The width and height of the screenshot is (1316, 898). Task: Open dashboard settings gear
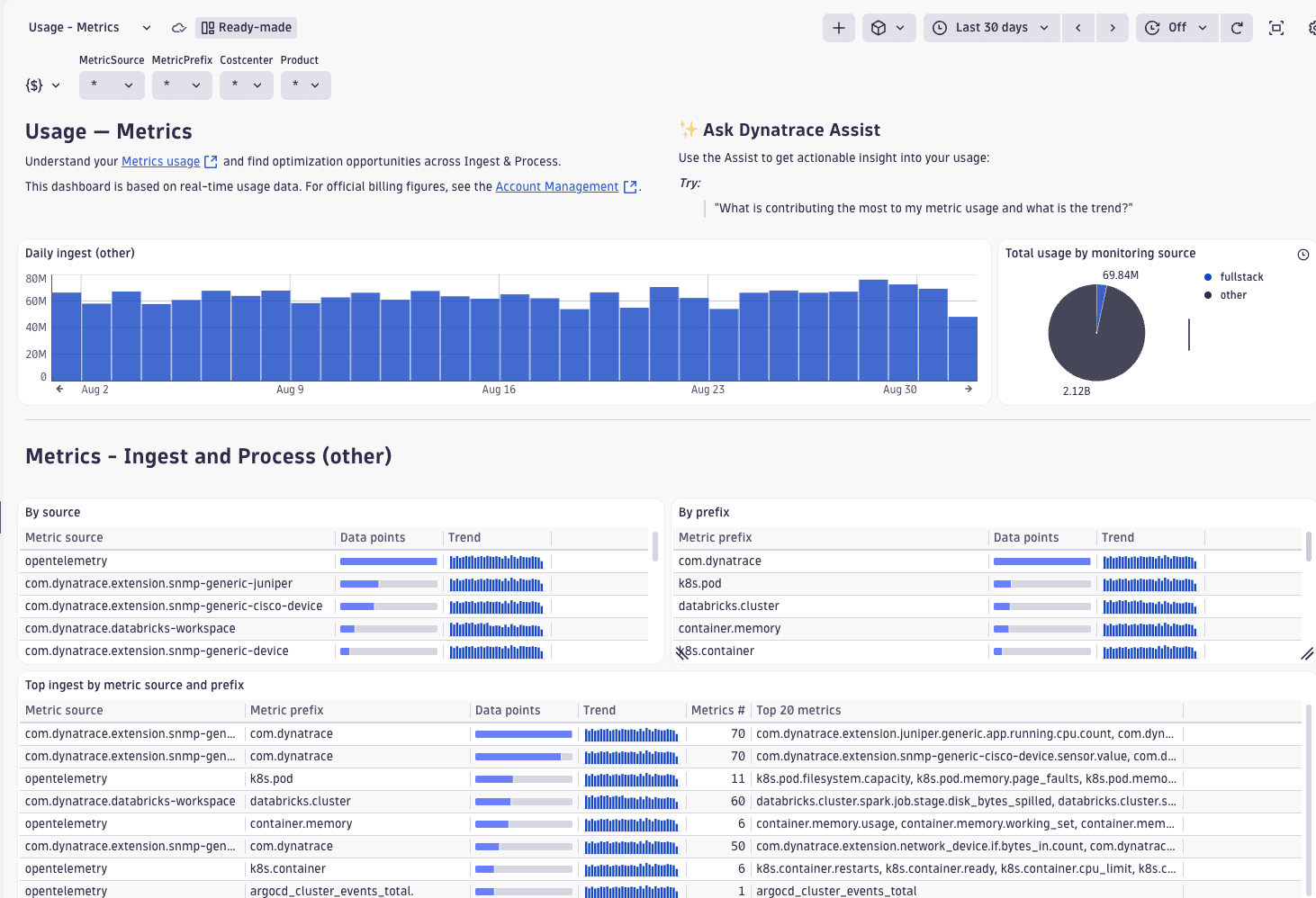(x=1311, y=28)
